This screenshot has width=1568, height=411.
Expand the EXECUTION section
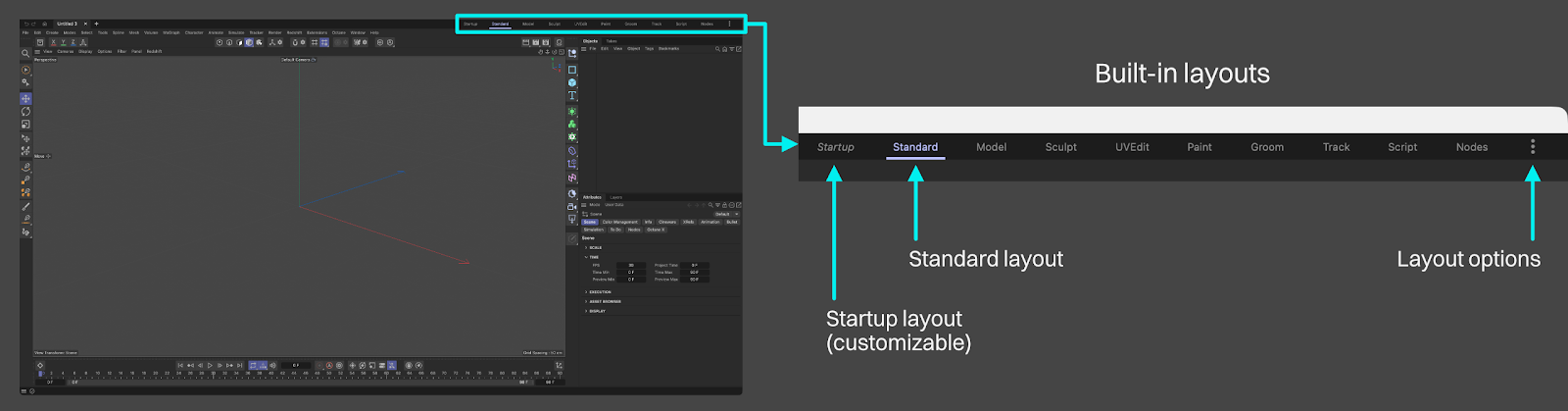pos(598,291)
